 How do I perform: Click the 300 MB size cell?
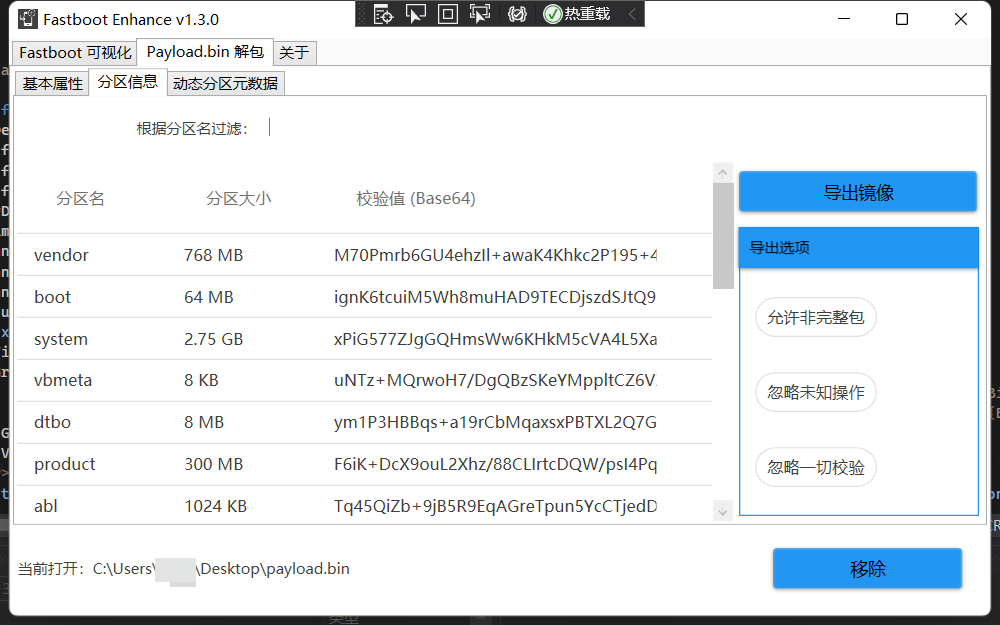click(x=214, y=464)
